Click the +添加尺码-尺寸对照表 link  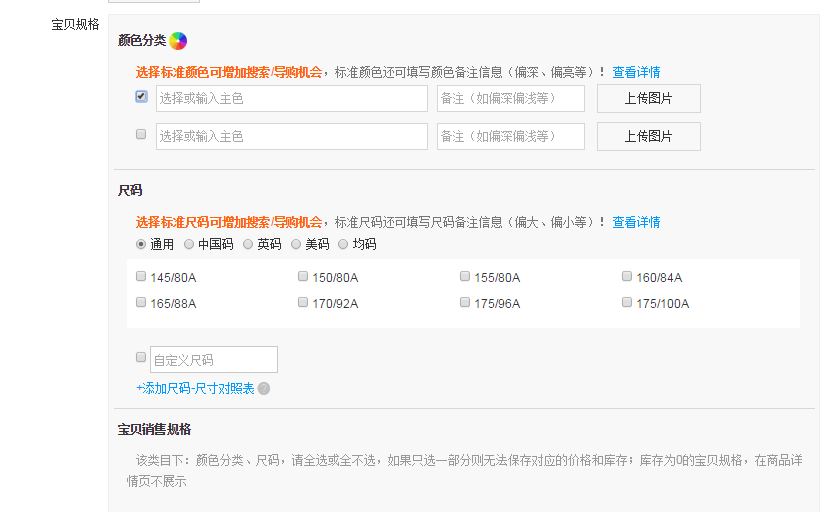pos(195,388)
